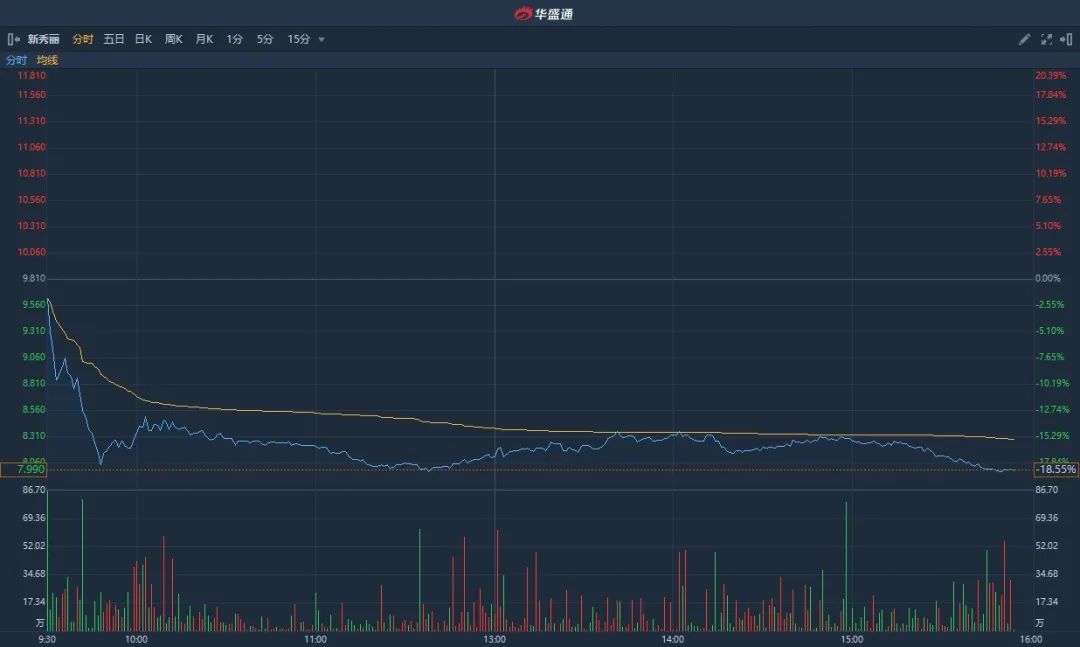Switch to the 月K monthly candlestick tab
1080x647 pixels.
204,39
